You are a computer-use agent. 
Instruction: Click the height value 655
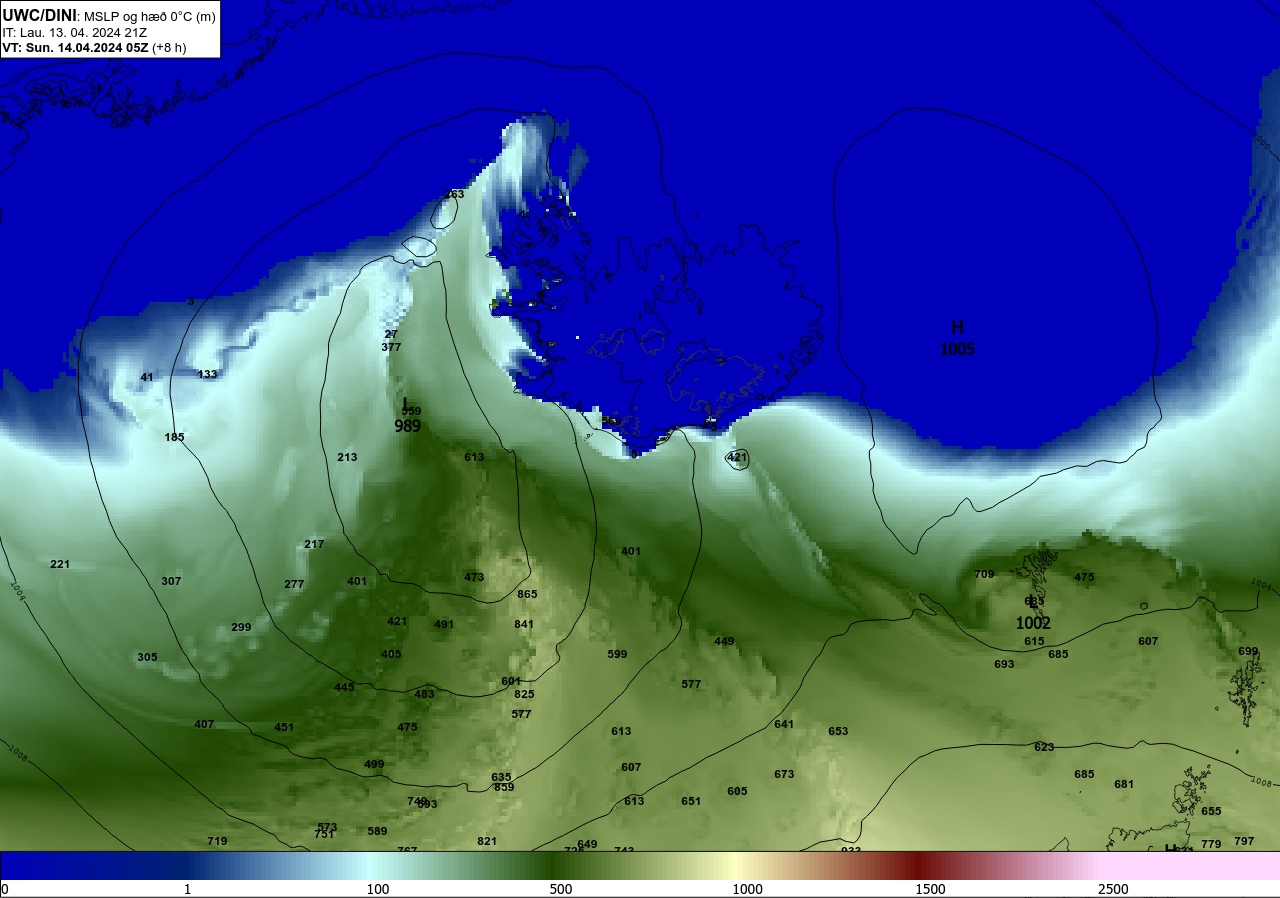click(x=1211, y=811)
